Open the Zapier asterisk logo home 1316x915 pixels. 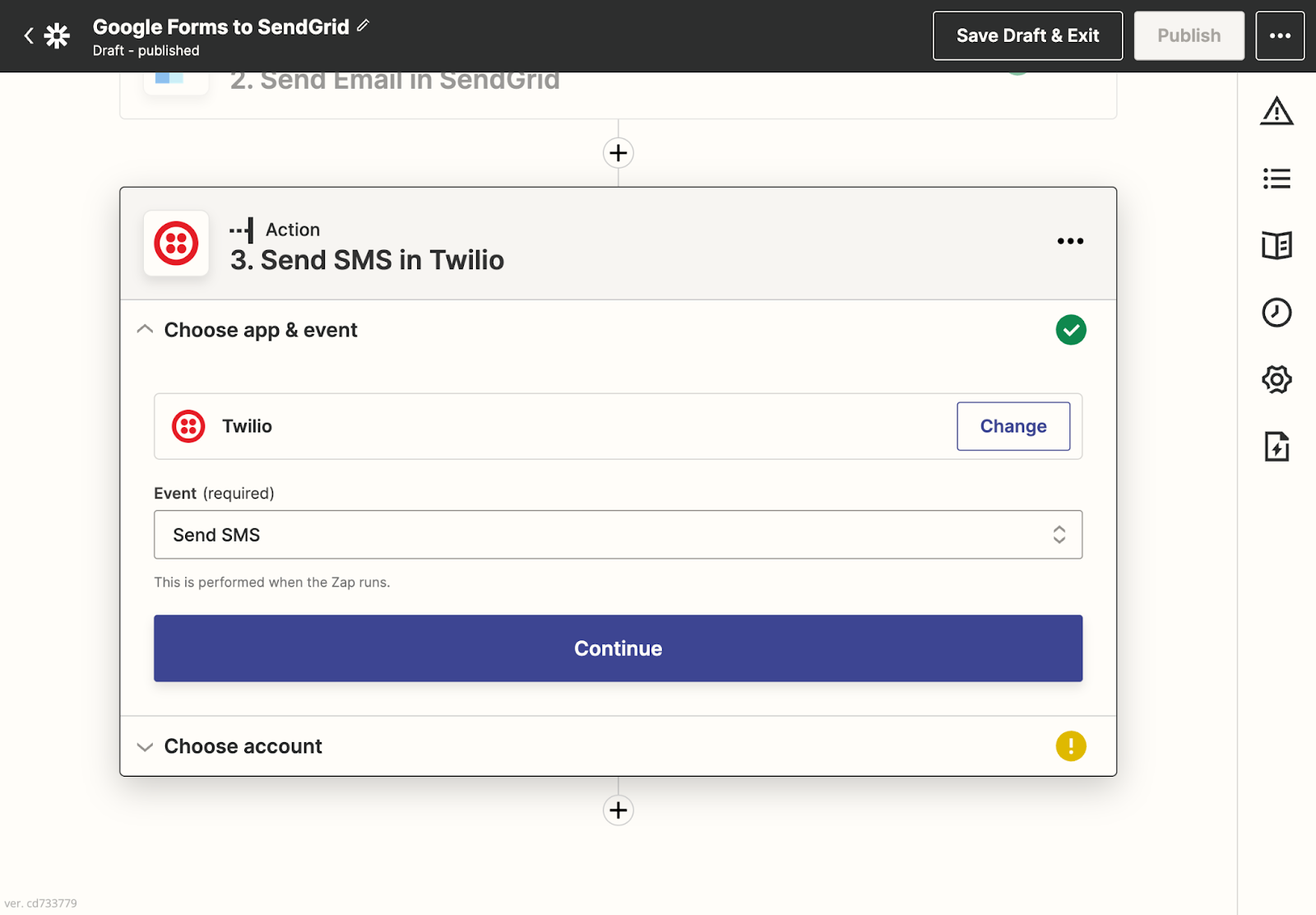click(x=57, y=35)
